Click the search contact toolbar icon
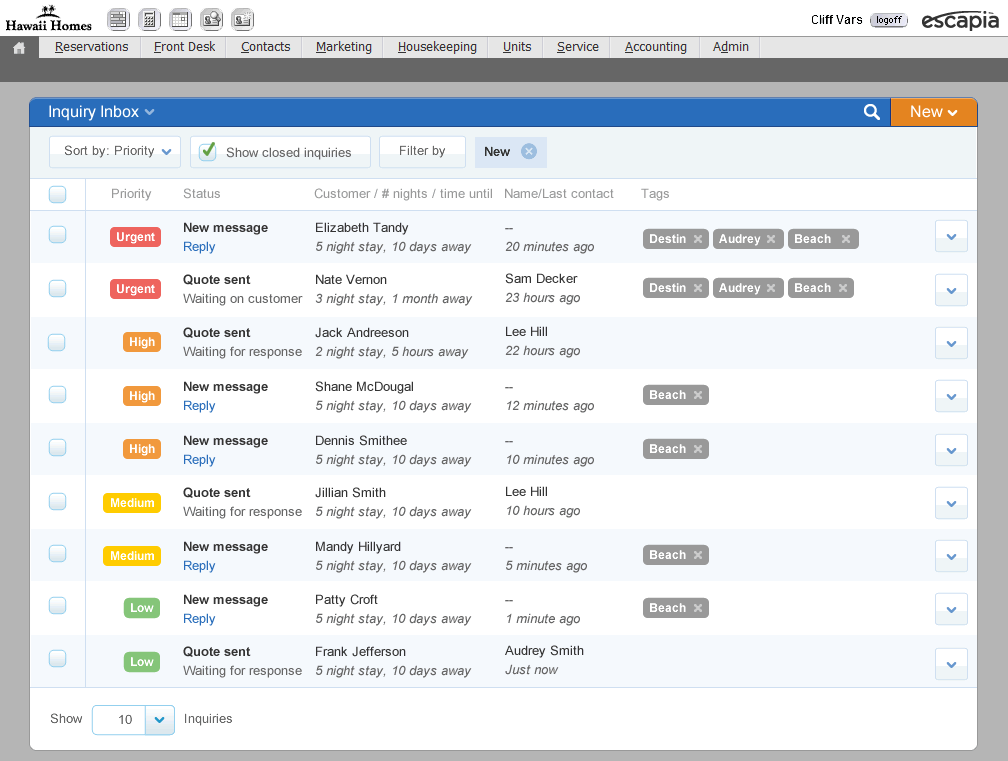The image size is (1008, 761). [211, 19]
